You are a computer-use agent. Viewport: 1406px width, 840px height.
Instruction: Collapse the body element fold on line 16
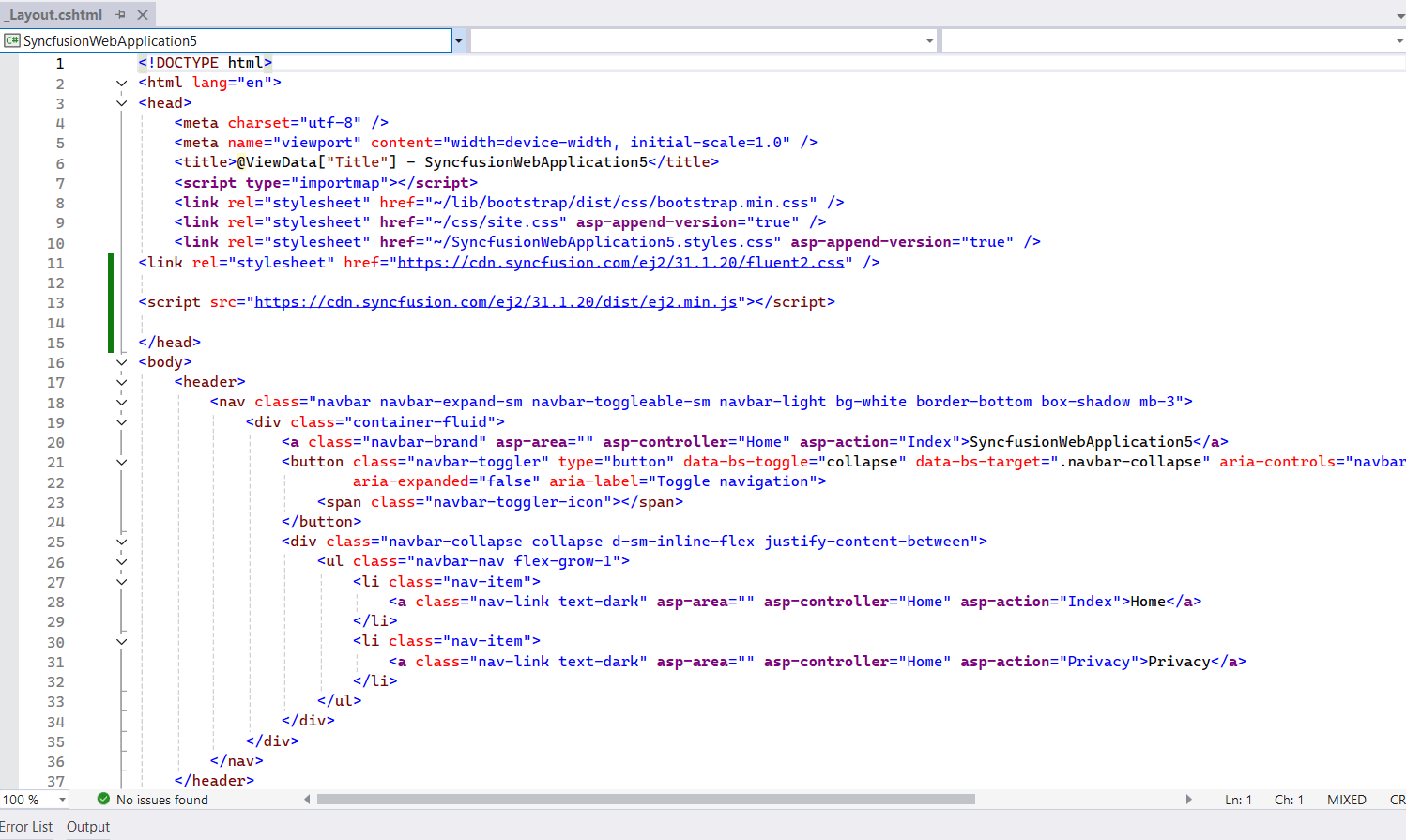[x=121, y=361]
